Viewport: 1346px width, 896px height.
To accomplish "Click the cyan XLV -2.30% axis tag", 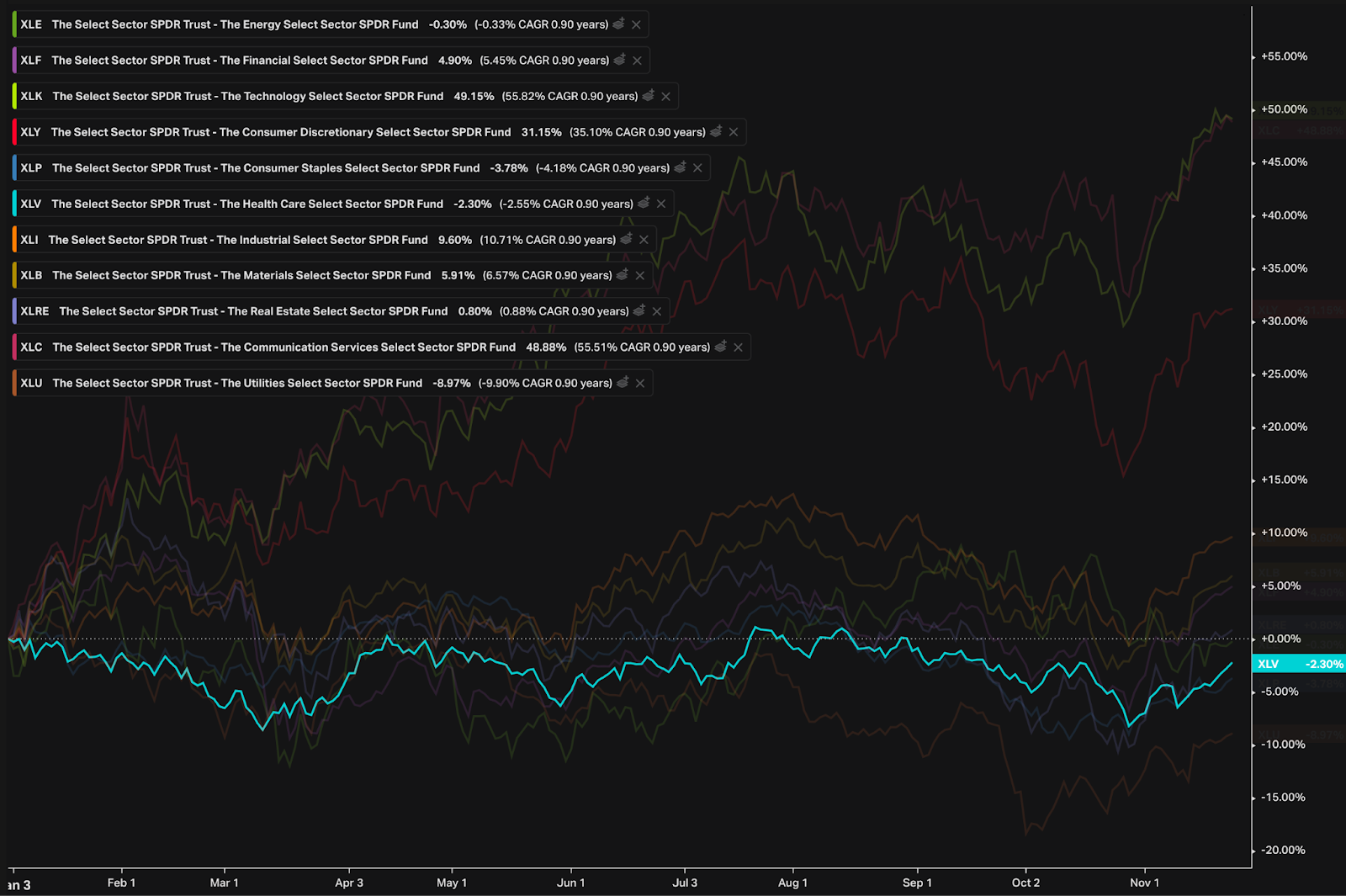I will pyautogui.click(x=1299, y=664).
